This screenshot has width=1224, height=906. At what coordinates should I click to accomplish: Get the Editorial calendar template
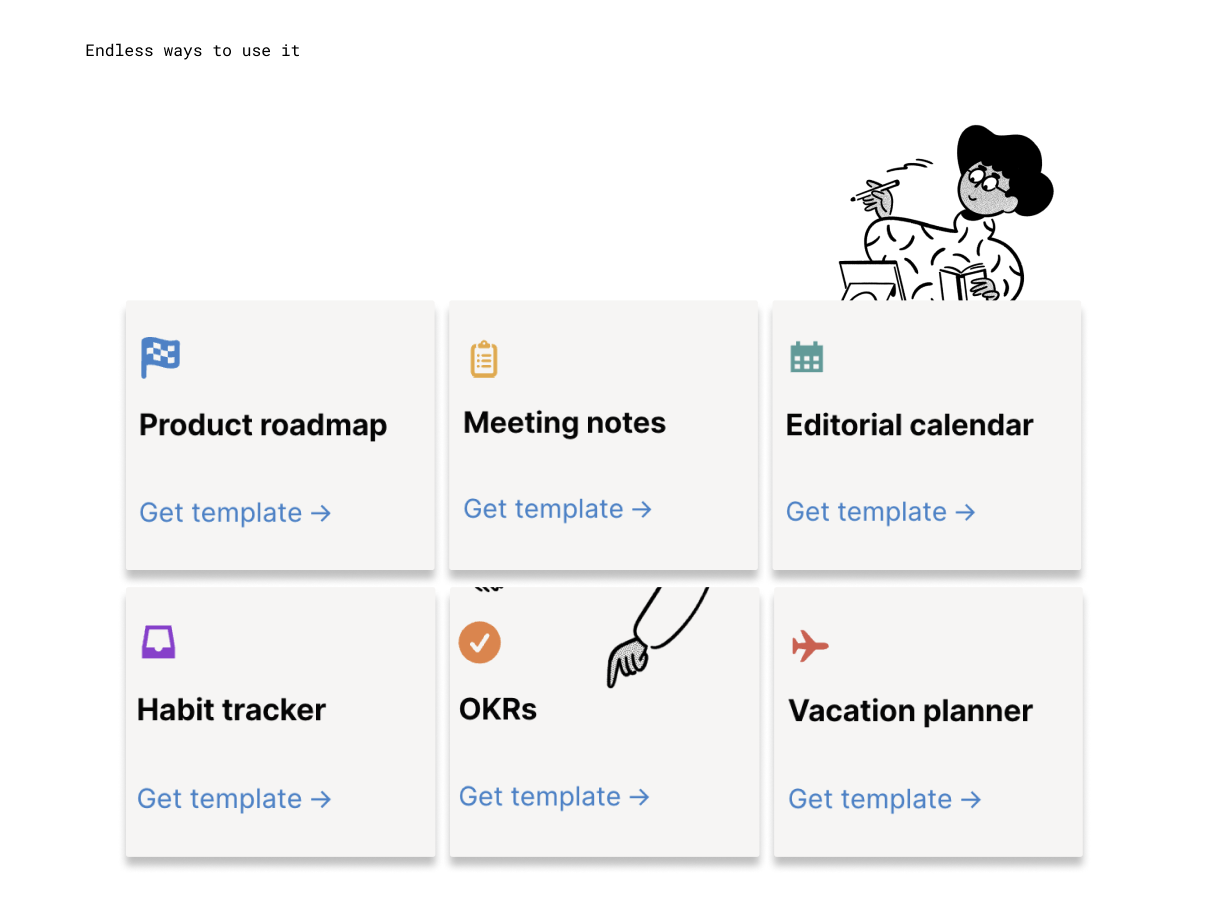pos(881,512)
